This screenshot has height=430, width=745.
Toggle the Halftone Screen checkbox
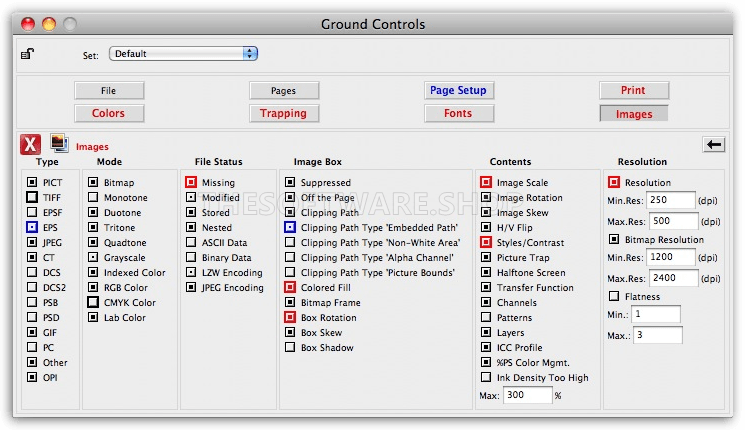click(x=486, y=272)
